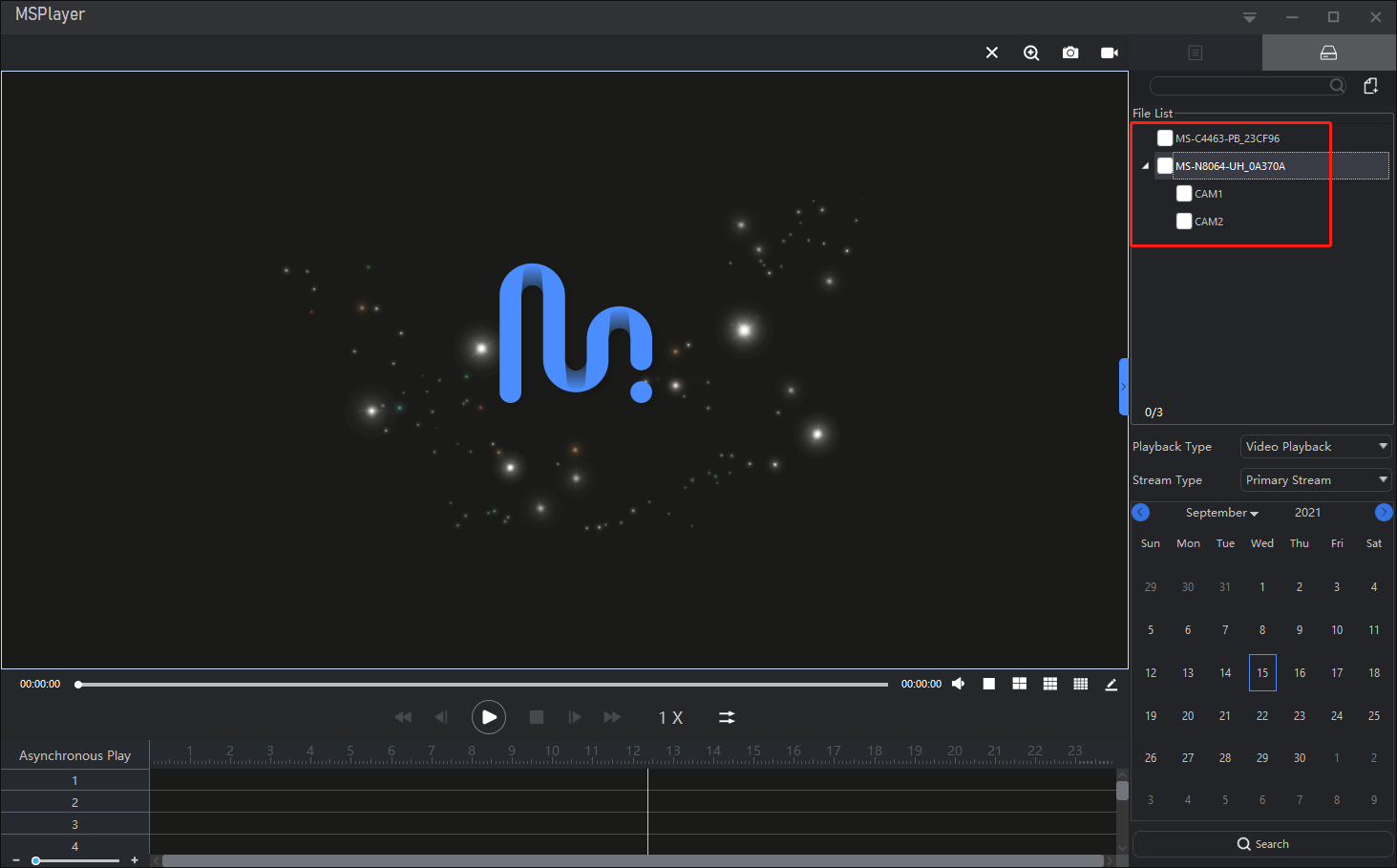Image resolution: width=1397 pixels, height=868 pixels.
Task: Click the edit layout pencil icon
Action: point(1111,684)
